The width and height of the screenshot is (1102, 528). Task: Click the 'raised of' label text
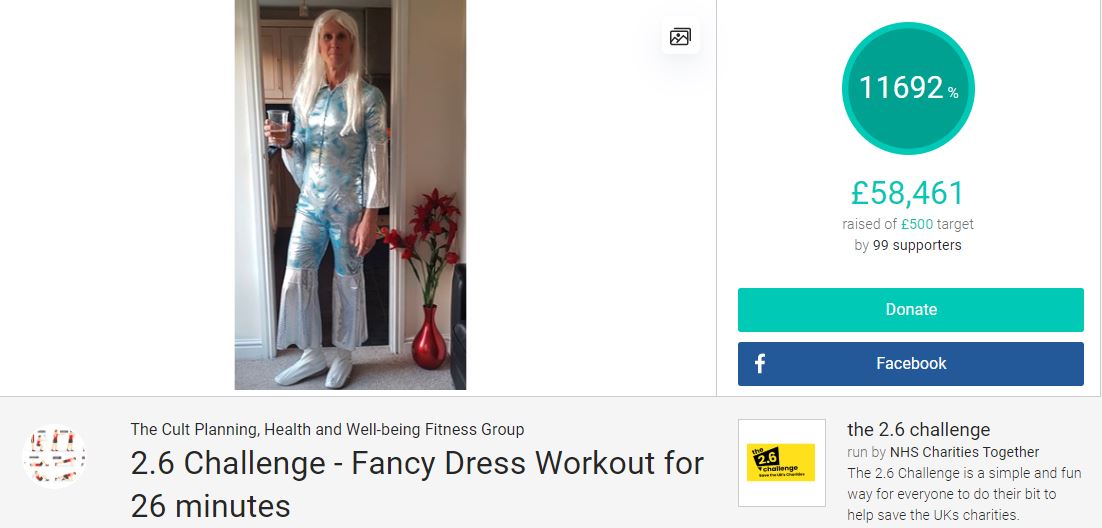(870, 224)
